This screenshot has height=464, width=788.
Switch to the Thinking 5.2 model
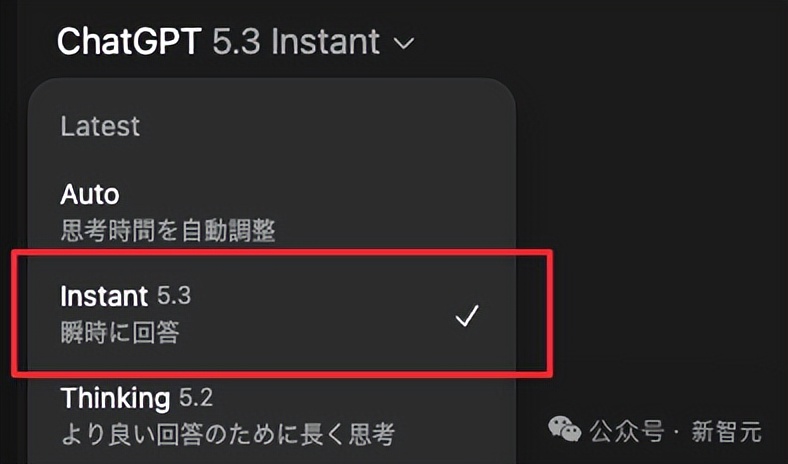272,416
